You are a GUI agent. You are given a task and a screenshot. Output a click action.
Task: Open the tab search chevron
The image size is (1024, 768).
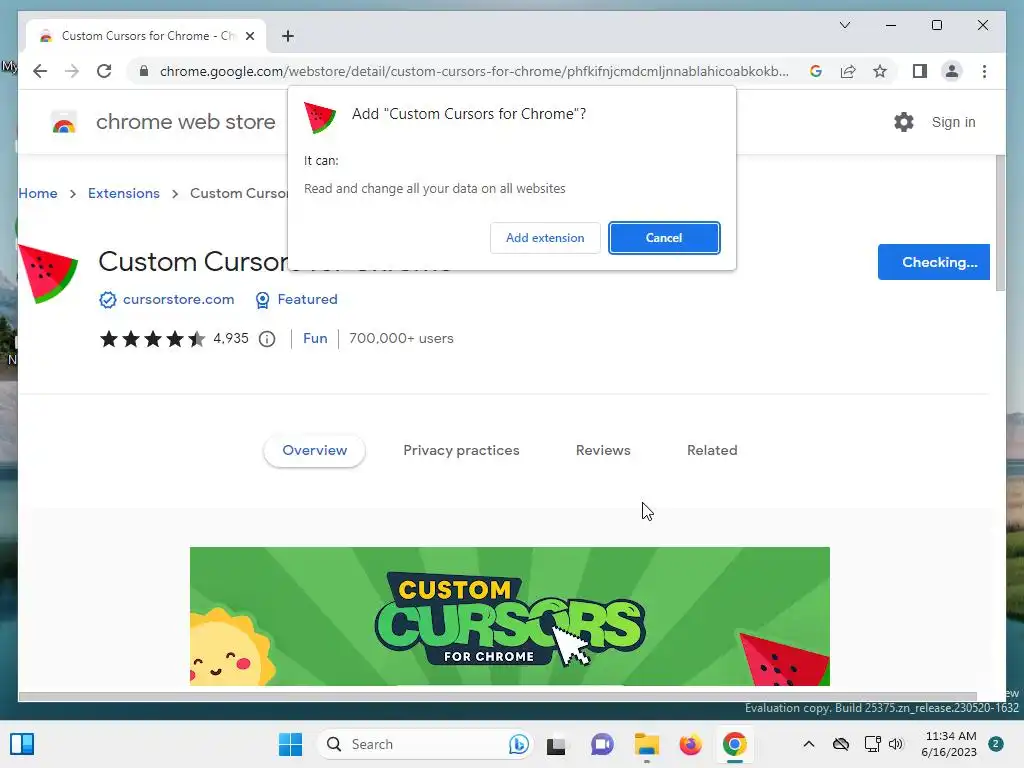844,25
